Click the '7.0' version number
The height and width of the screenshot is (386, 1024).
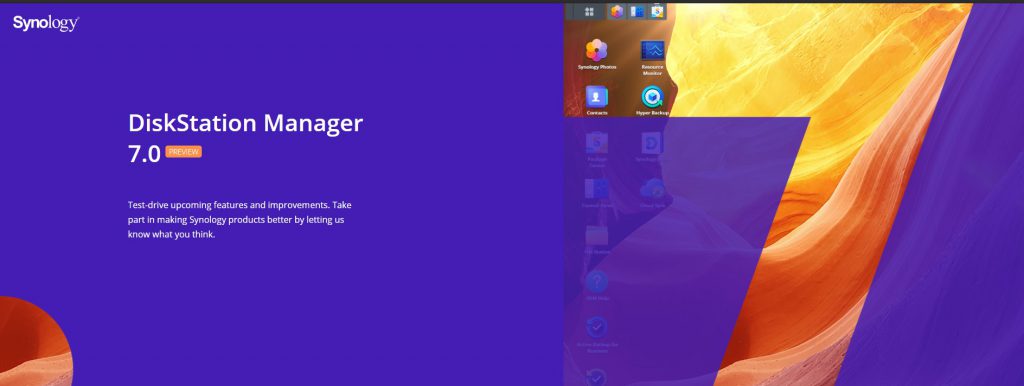point(144,154)
